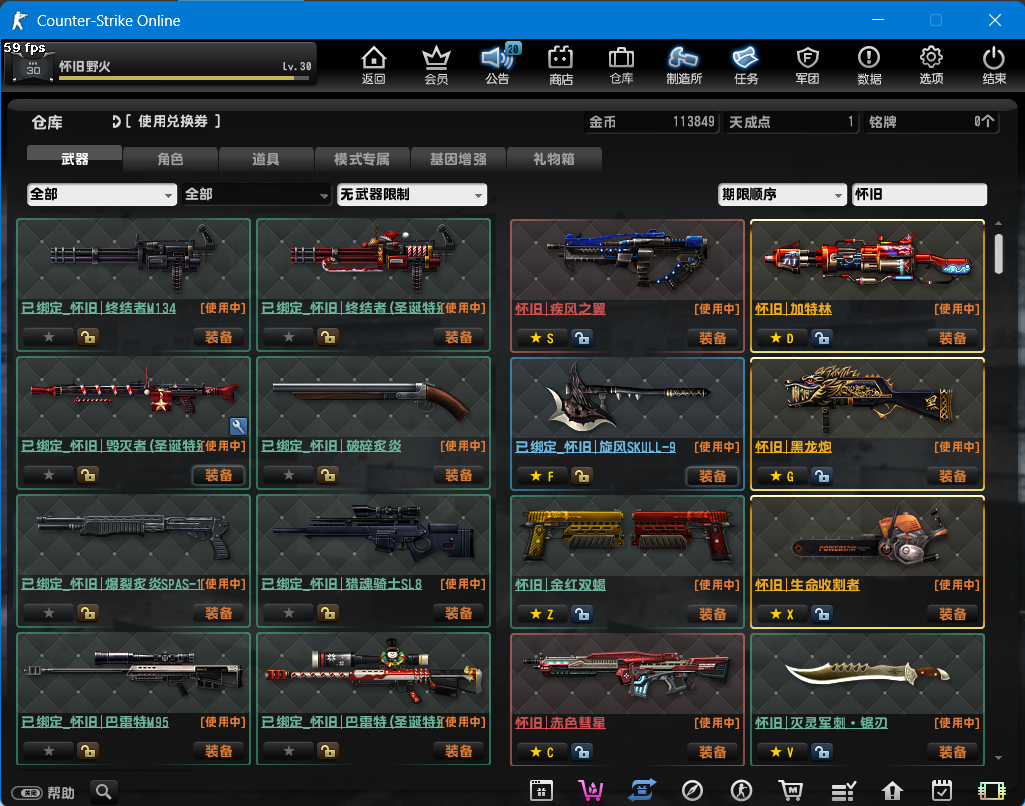
Task: Open the 选项 settings gear icon
Action: (x=931, y=65)
